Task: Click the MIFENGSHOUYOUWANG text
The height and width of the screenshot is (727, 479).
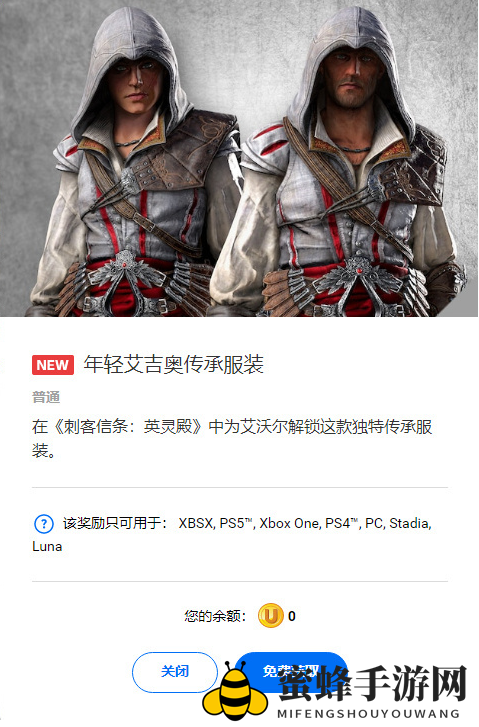Action: (369, 713)
